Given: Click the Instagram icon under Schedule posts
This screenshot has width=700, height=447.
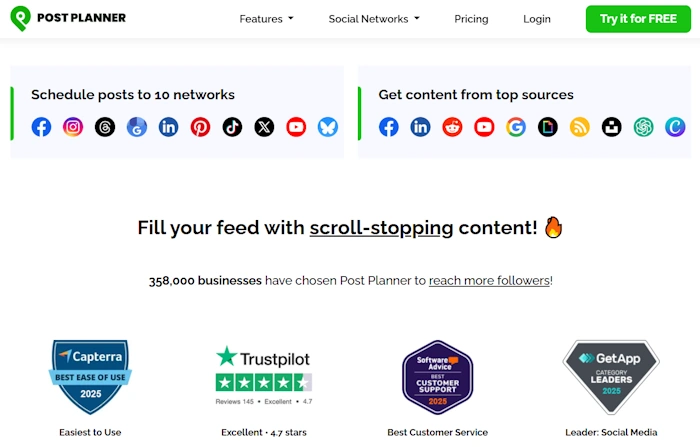Looking at the screenshot, I should (x=73, y=127).
